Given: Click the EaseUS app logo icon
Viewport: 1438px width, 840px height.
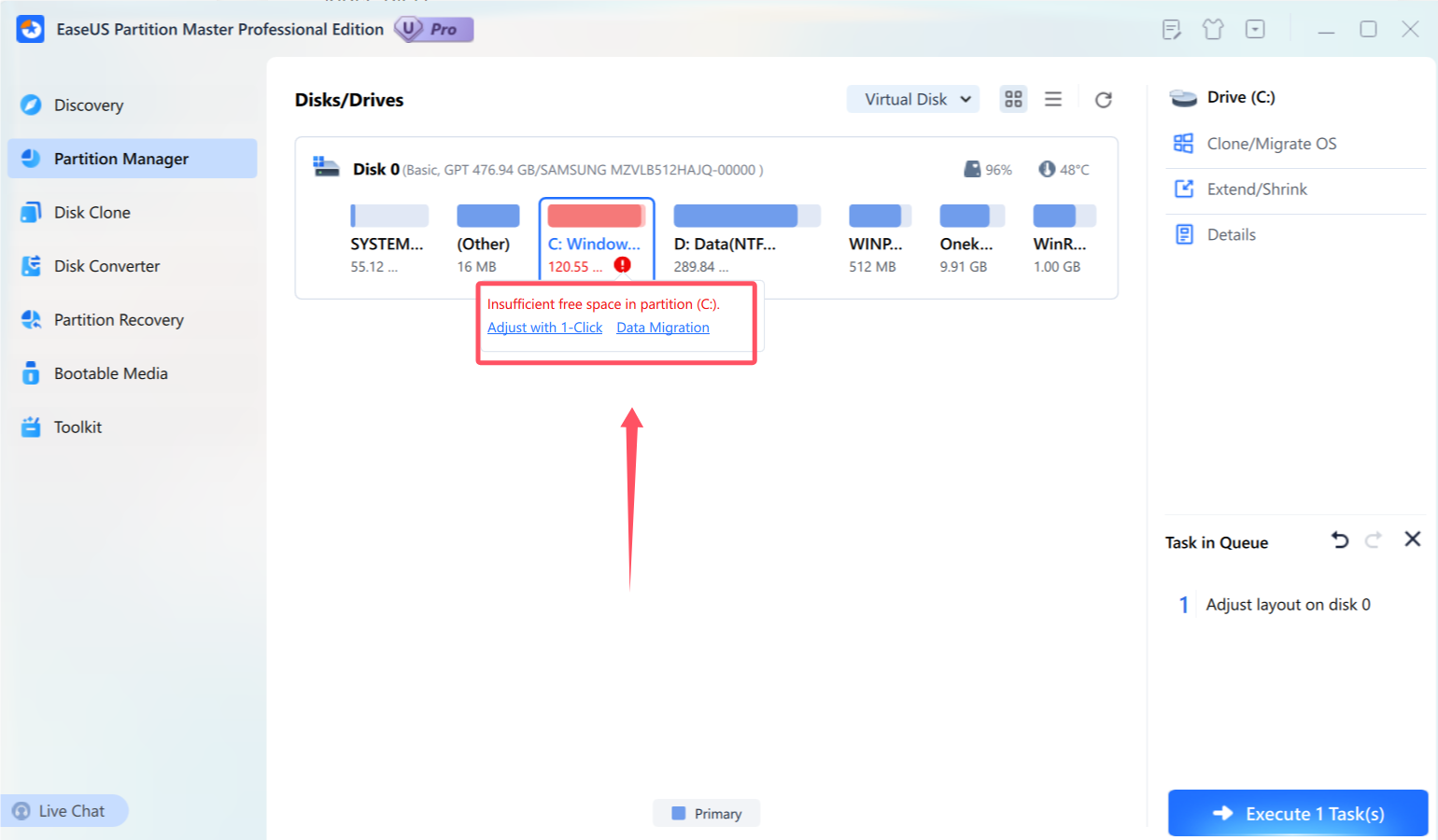Looking at the screenshot, I should 31,29.
